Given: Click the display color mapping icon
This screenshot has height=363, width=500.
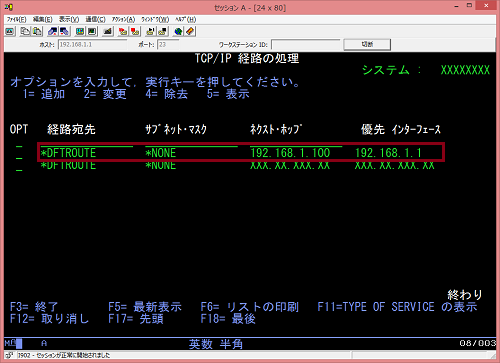Looking at the screenshot, I should pos(80,31).
